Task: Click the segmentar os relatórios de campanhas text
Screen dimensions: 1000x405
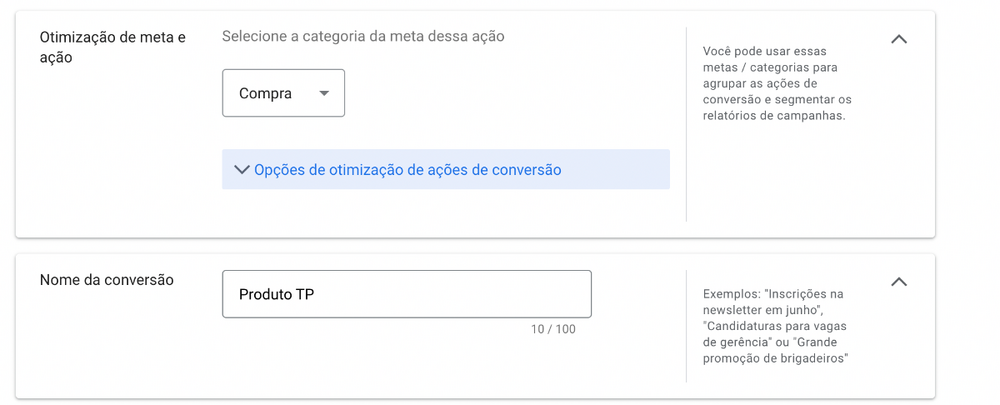Action: point(777,108)
